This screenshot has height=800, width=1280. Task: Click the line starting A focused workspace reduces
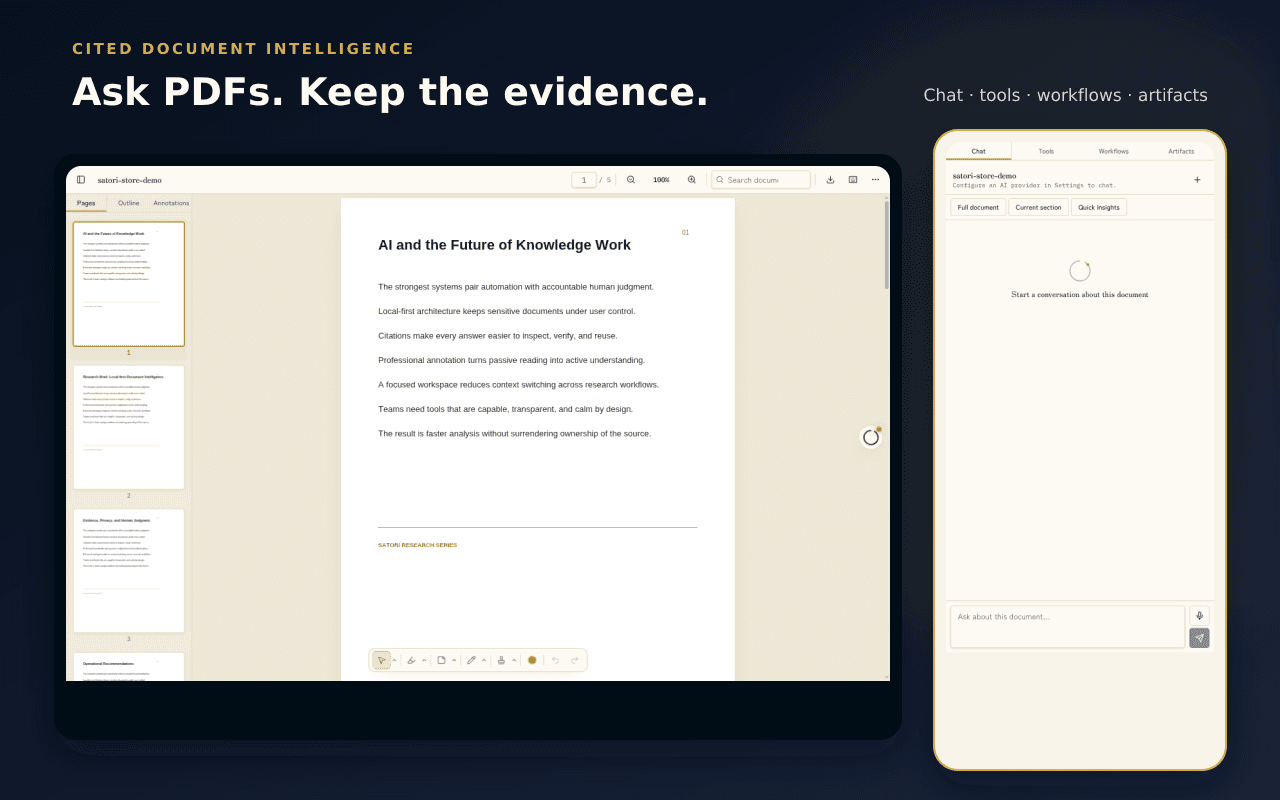518,385
